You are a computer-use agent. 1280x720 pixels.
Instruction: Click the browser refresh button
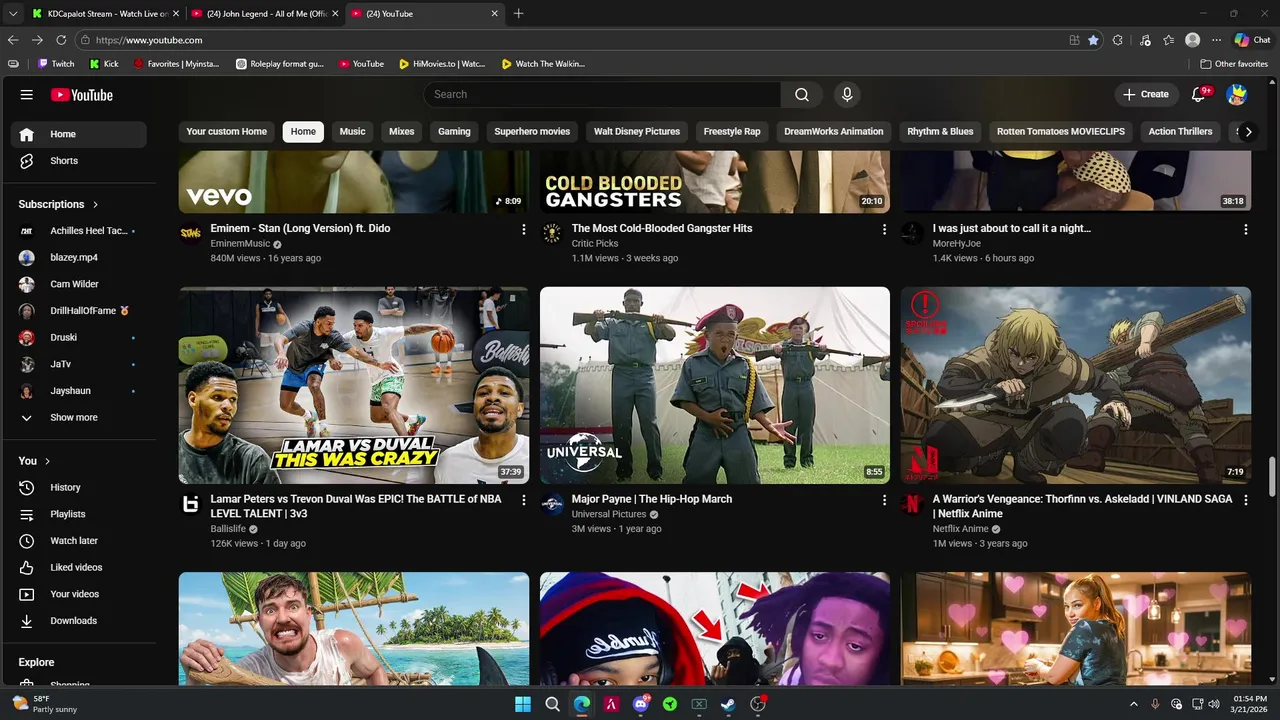coord(61,40)
